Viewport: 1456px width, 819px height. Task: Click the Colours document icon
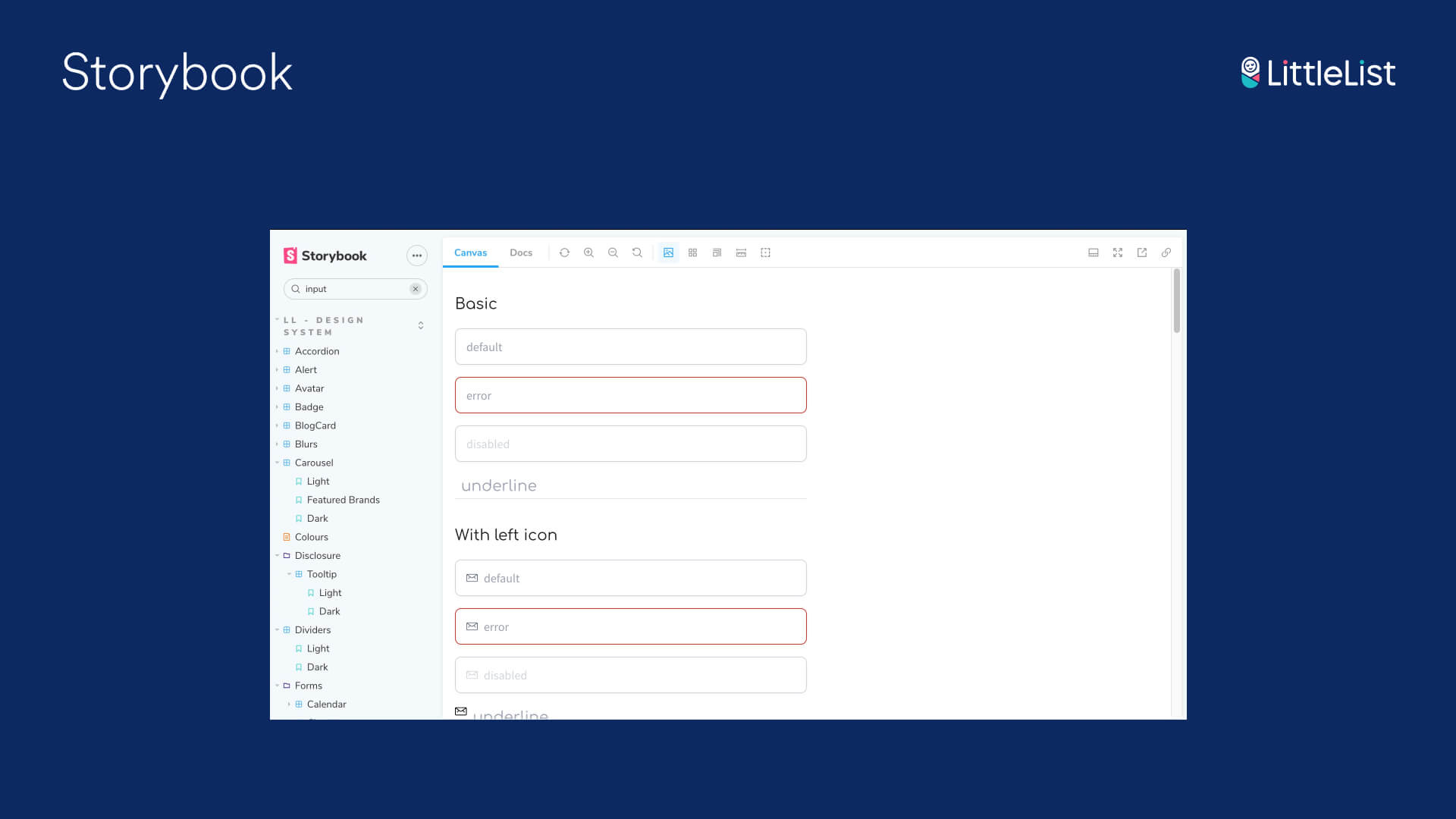tap(287, 537)
